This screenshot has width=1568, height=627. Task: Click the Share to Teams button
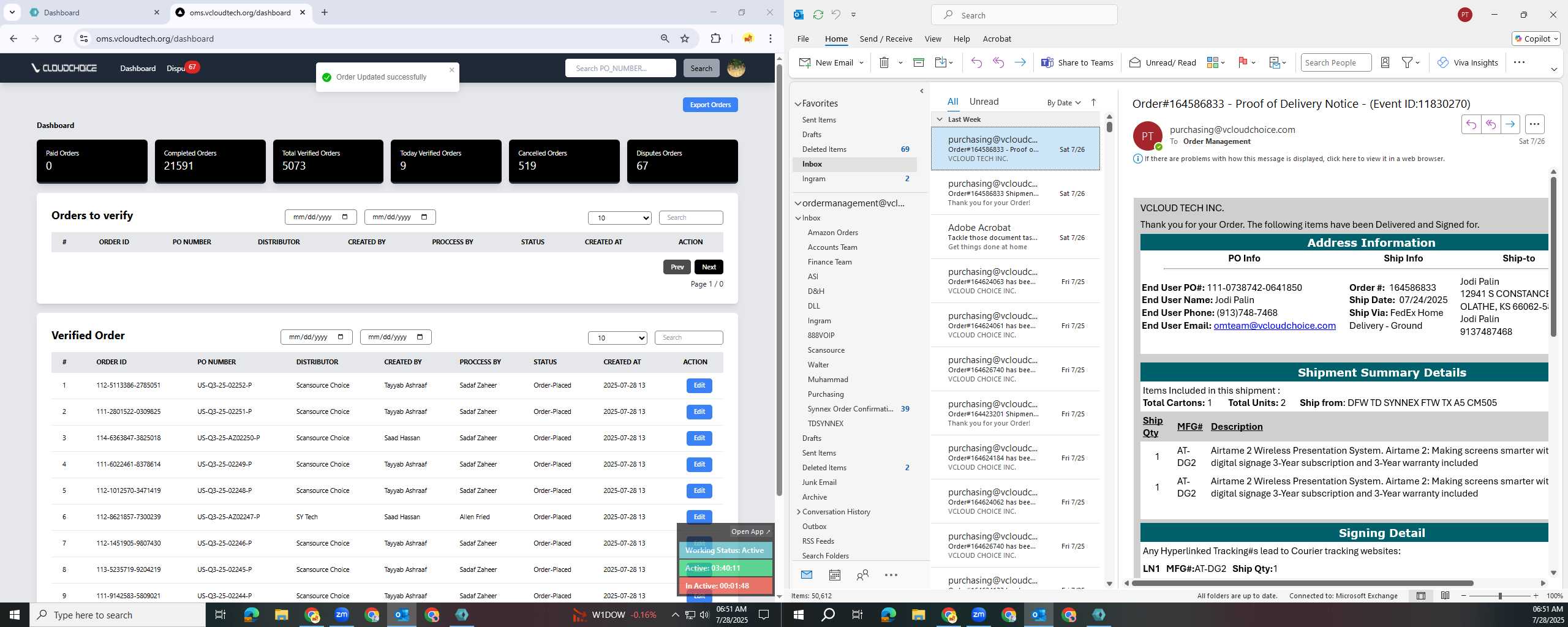pos(1077,62)
